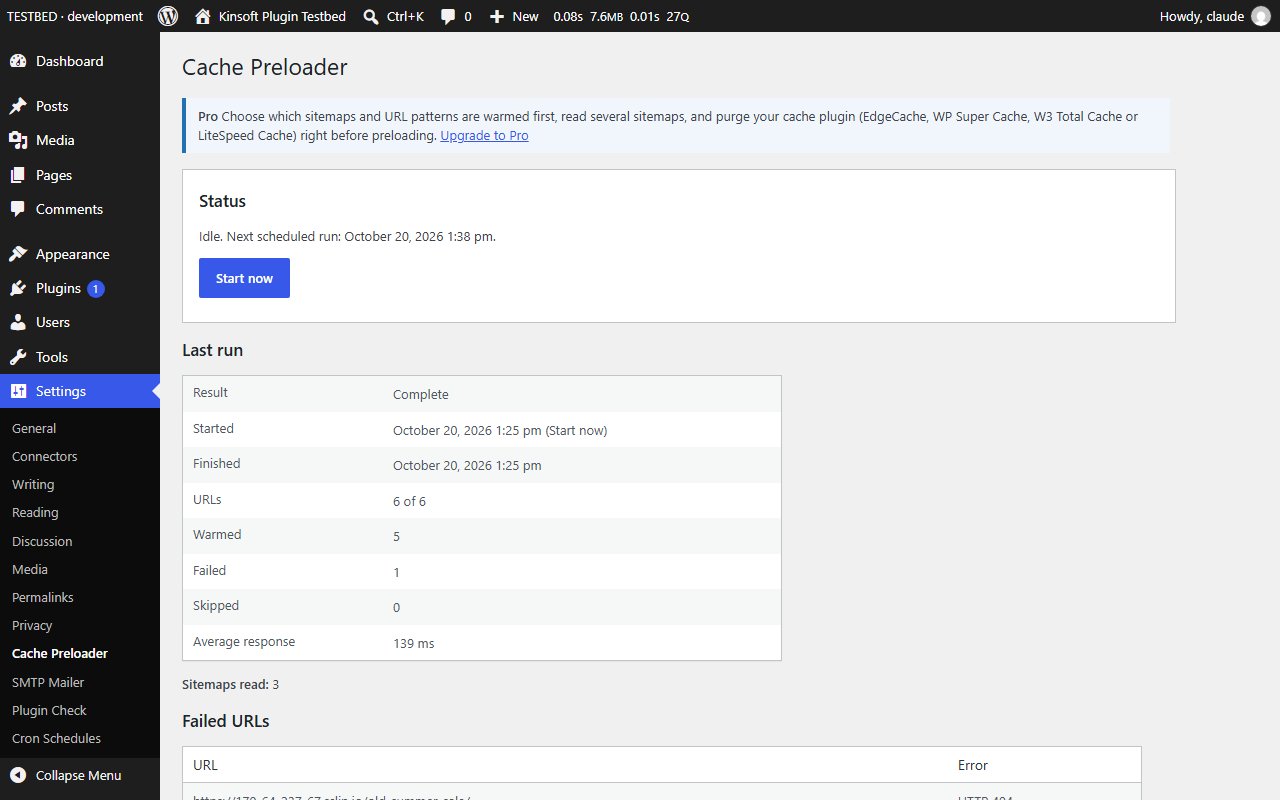Screen dimensions: 1280x800
Task: Click the Kinsoft Plugin Testbed site name
Action: click(x=283, y=16)
